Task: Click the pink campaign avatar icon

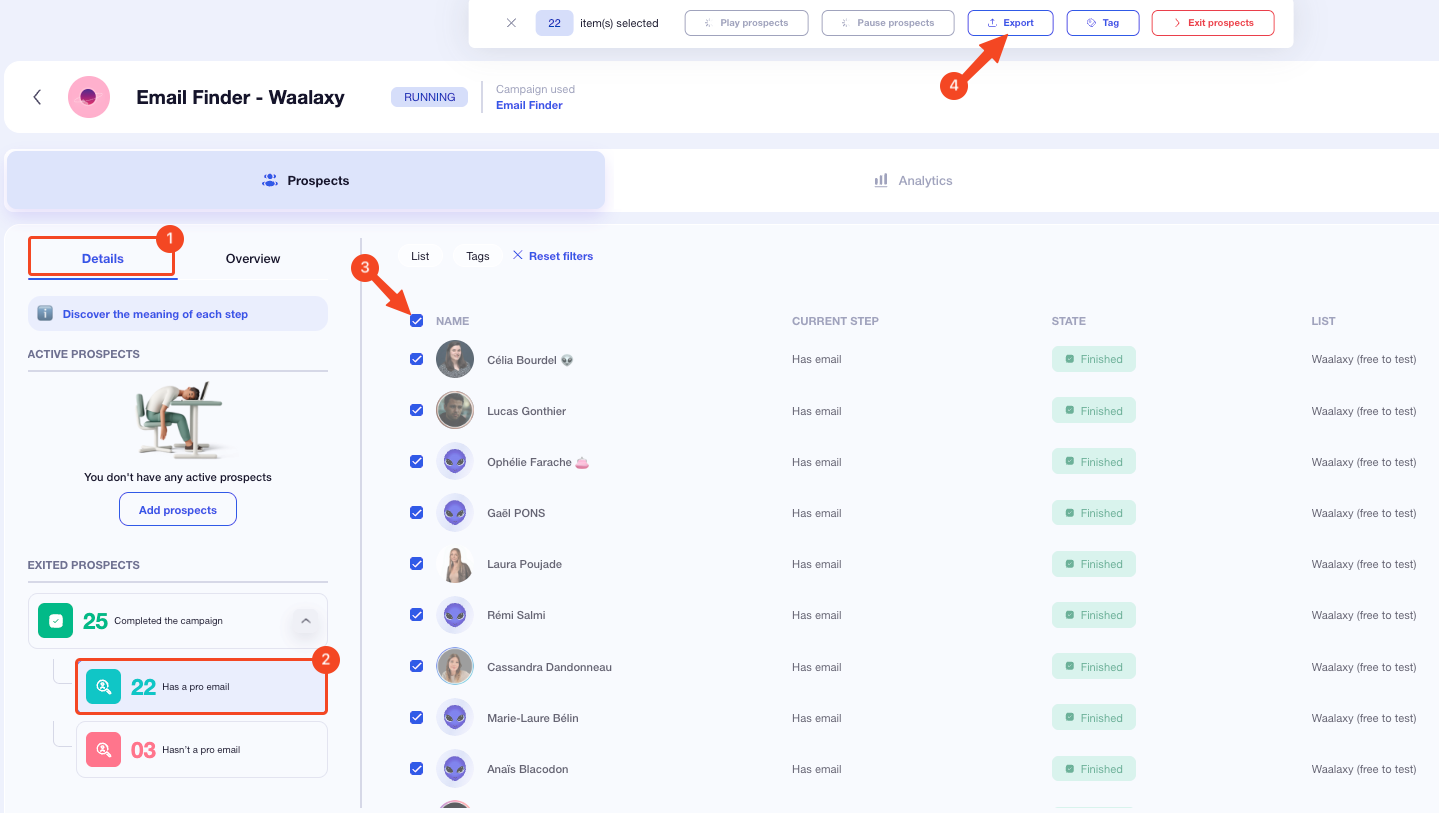Action: click(88, 97)
